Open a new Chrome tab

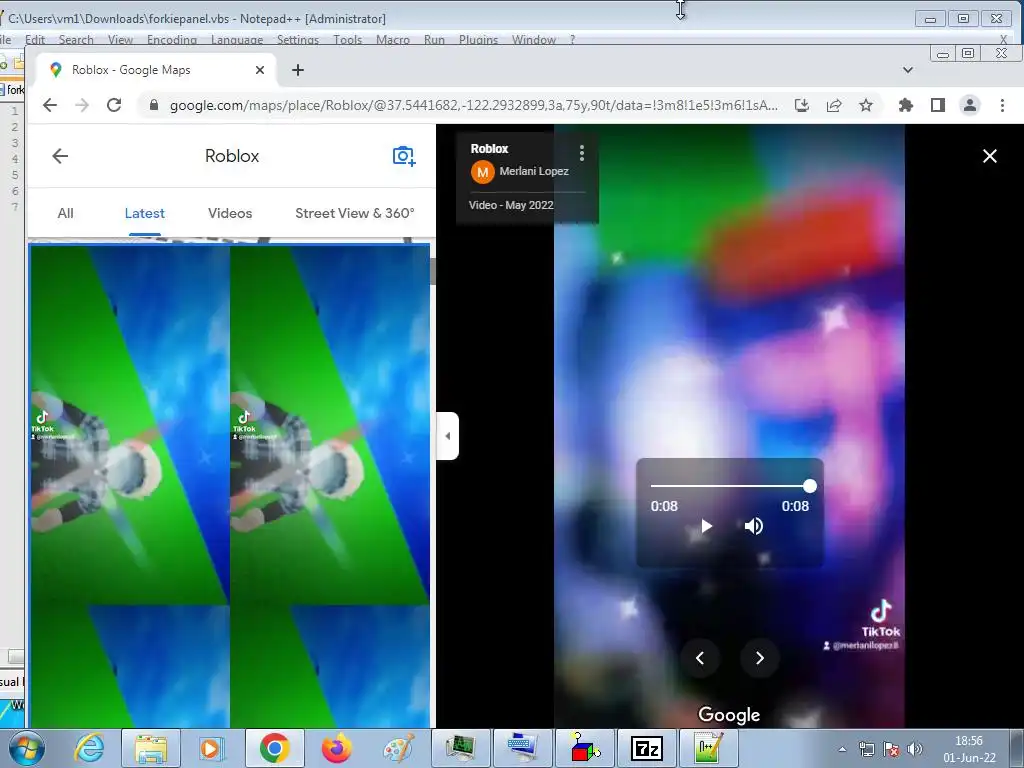pos(298,70)
